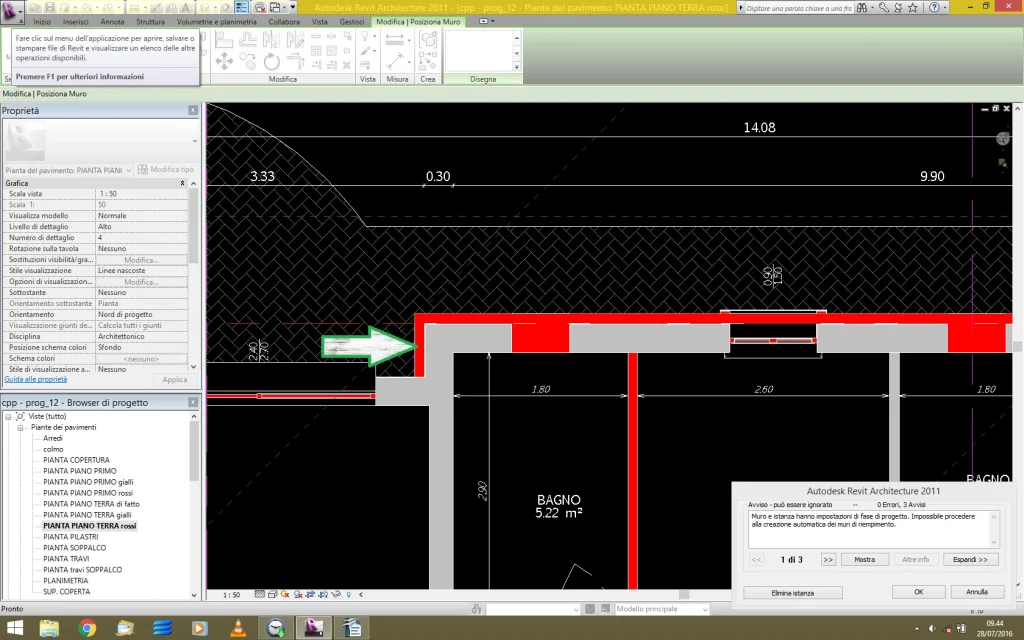The image size is (1024, 640).
Task: Open VLC media player from the taskbar
Action: point(238,628)
